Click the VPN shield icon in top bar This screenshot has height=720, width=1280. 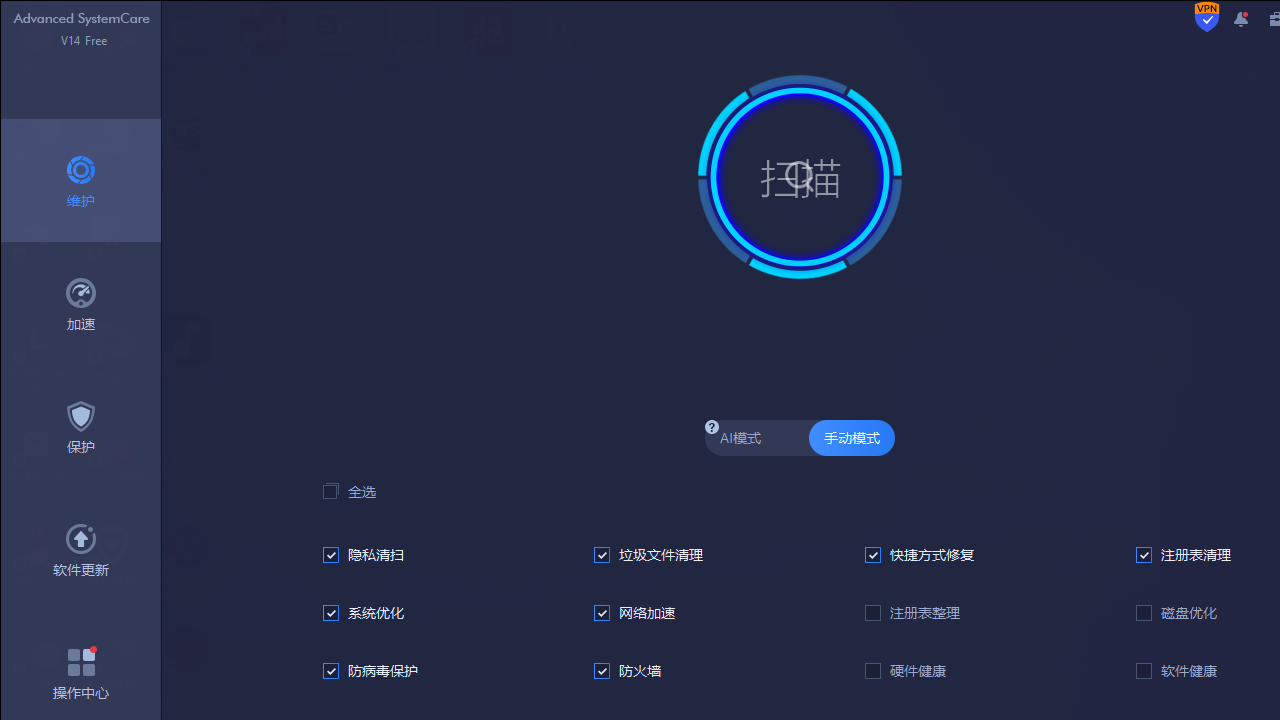(x=1206, y=17)
